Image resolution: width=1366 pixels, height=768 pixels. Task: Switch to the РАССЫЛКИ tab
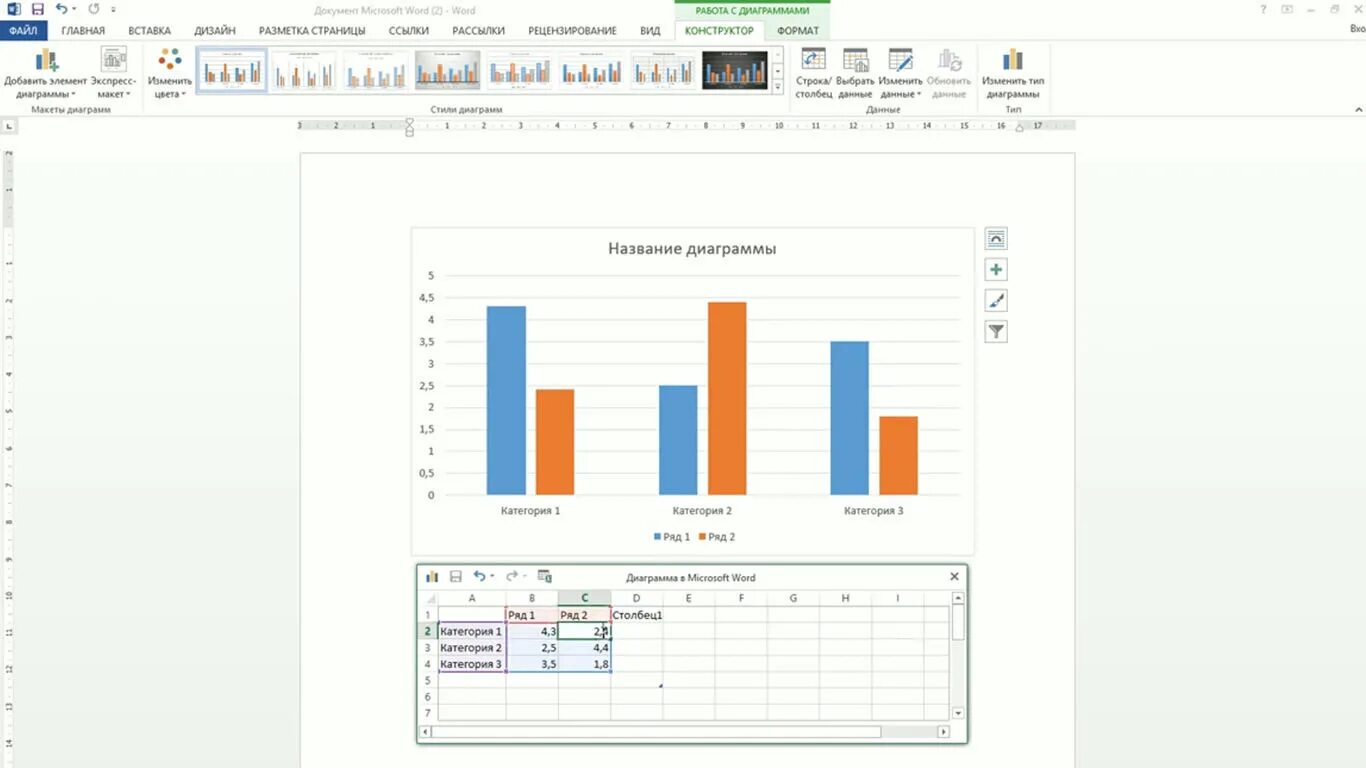479,31
